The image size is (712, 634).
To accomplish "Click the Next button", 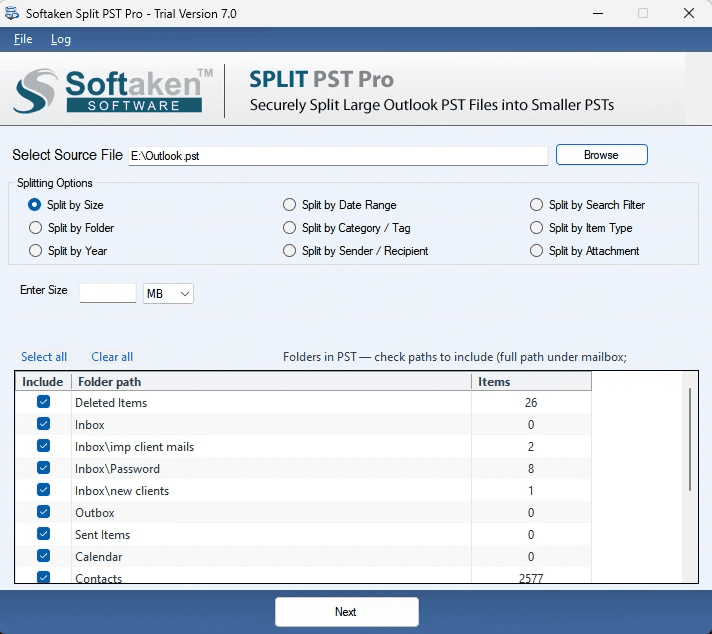I will click(x=346, y=612).
